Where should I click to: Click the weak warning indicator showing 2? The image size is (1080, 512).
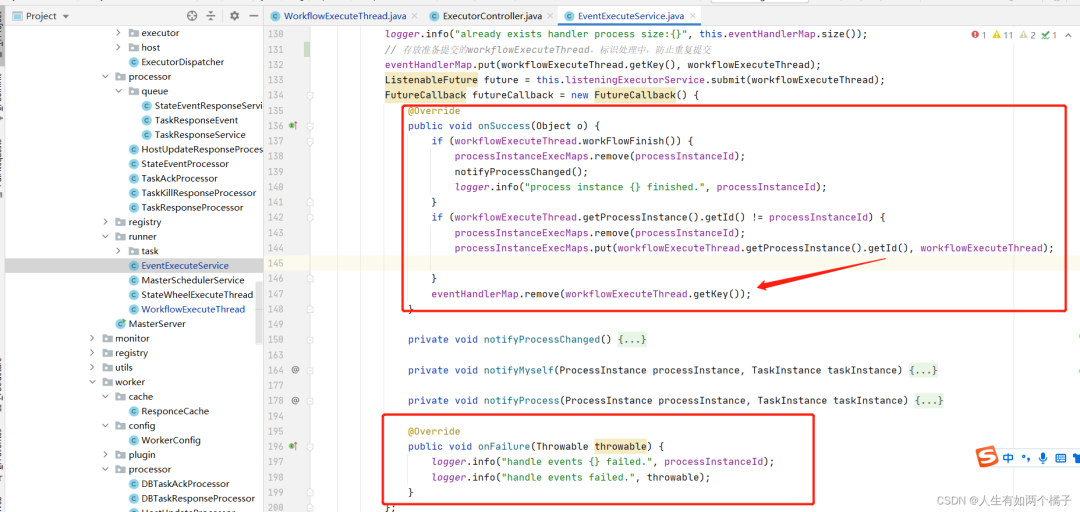click(x=1028, y=35)
